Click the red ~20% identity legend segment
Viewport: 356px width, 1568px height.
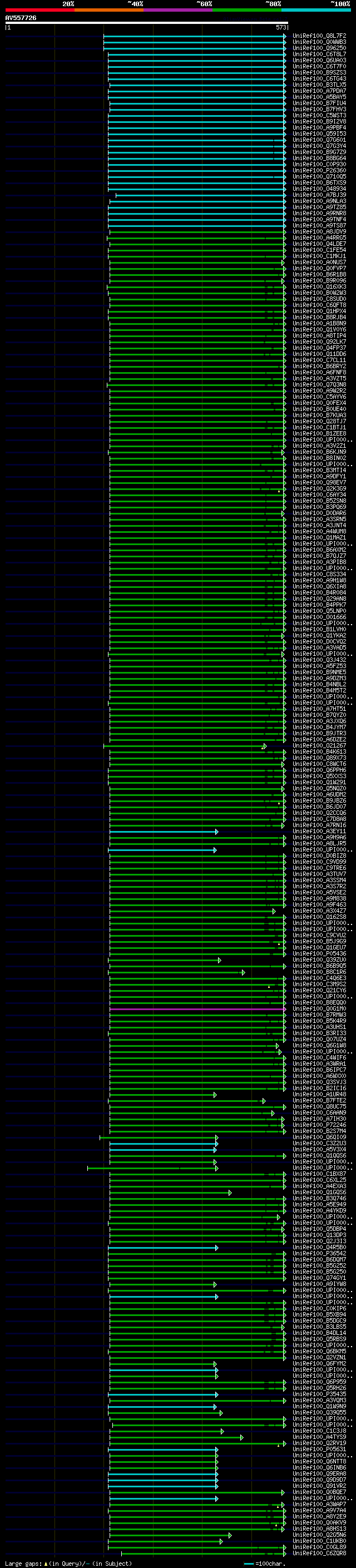[x=39, y=10]
